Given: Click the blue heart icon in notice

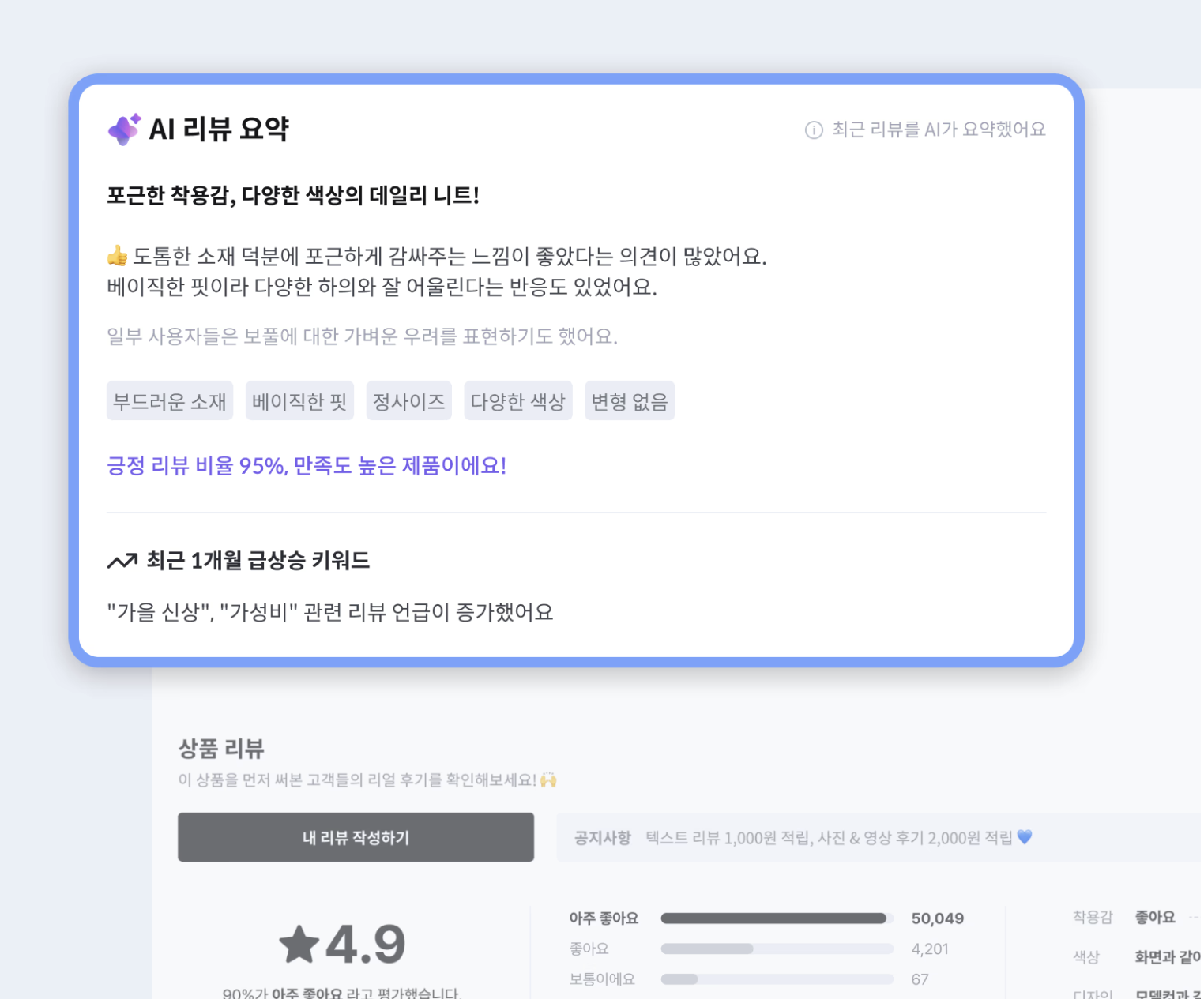Looking at the screenshot, I should [x=1025, y=837].
